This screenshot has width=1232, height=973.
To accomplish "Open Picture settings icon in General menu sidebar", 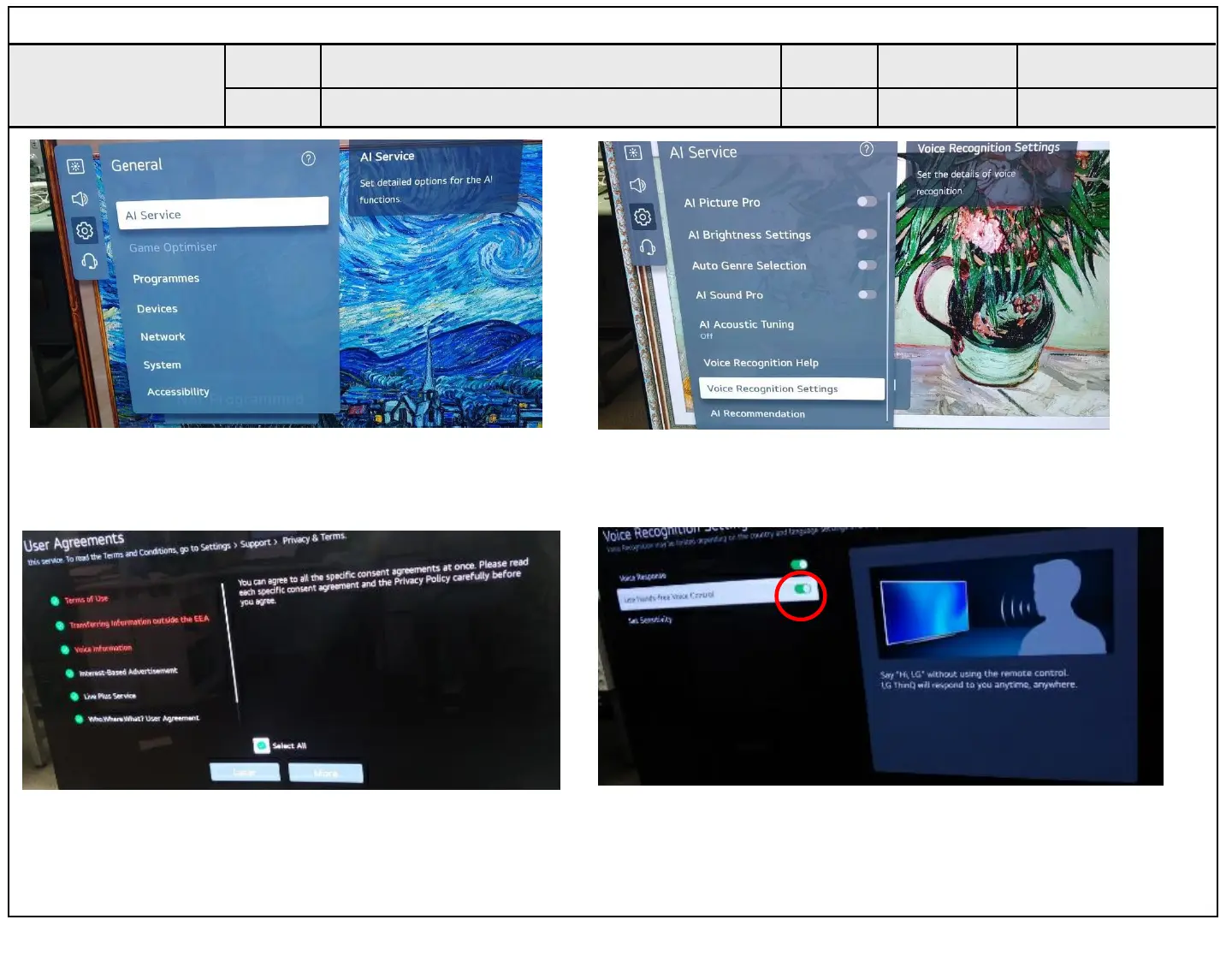I will 75,166.
